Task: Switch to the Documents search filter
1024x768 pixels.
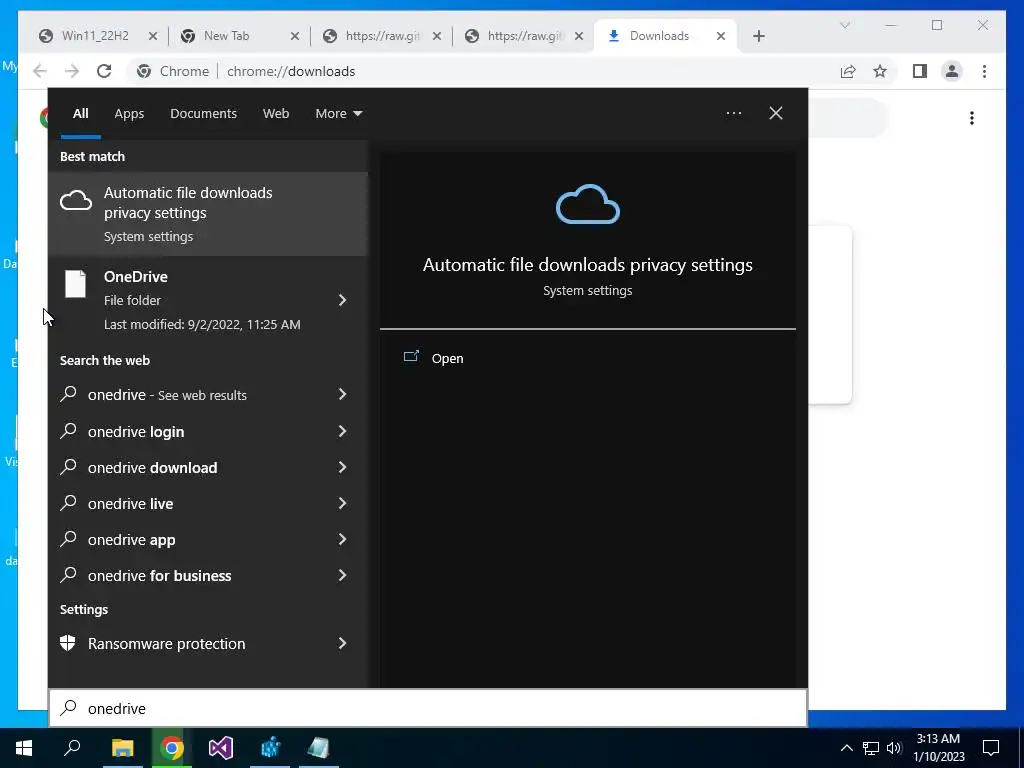Action: click(203, 114)
